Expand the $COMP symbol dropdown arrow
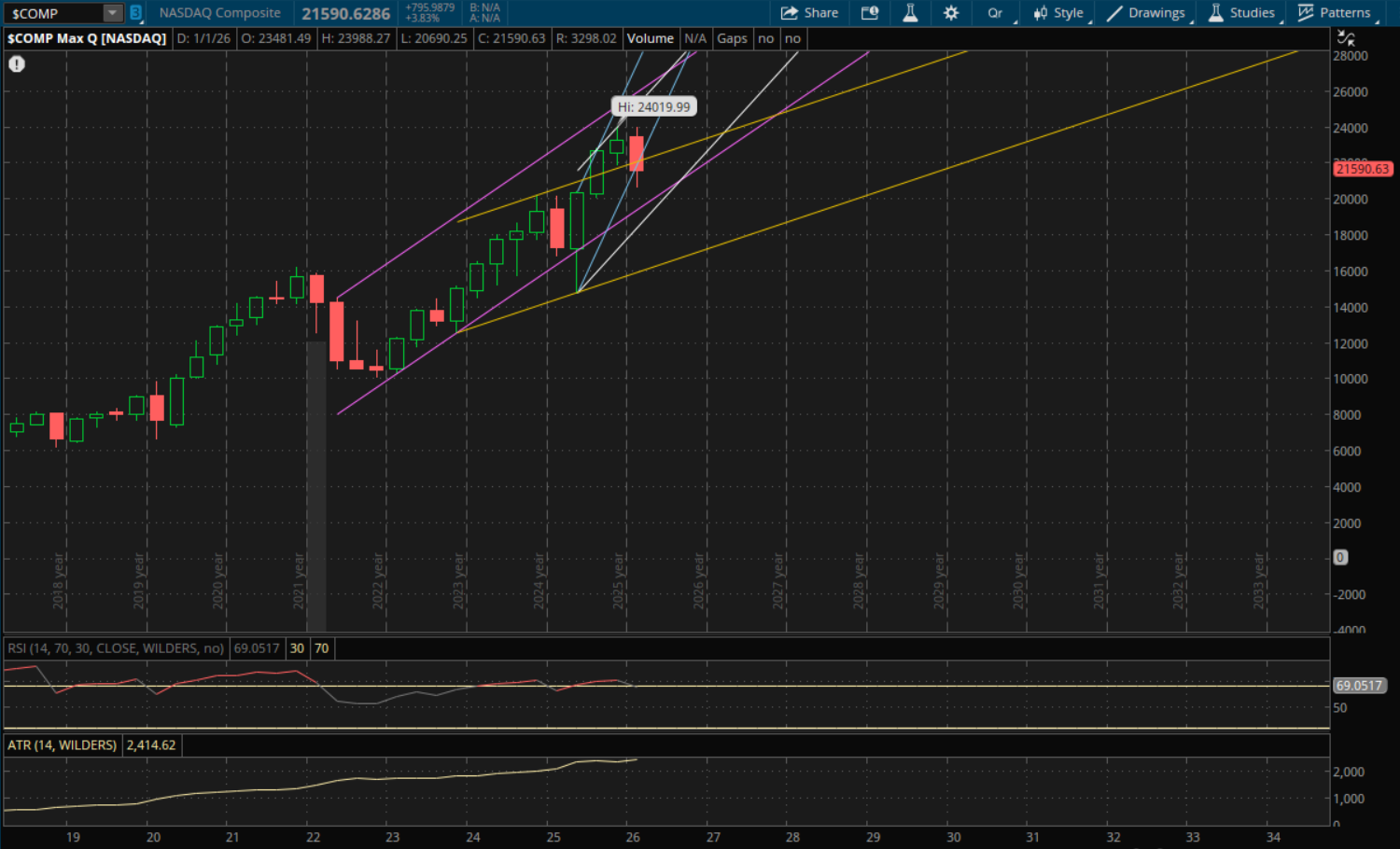This screenshot has height=849, width=1400. 112,13
